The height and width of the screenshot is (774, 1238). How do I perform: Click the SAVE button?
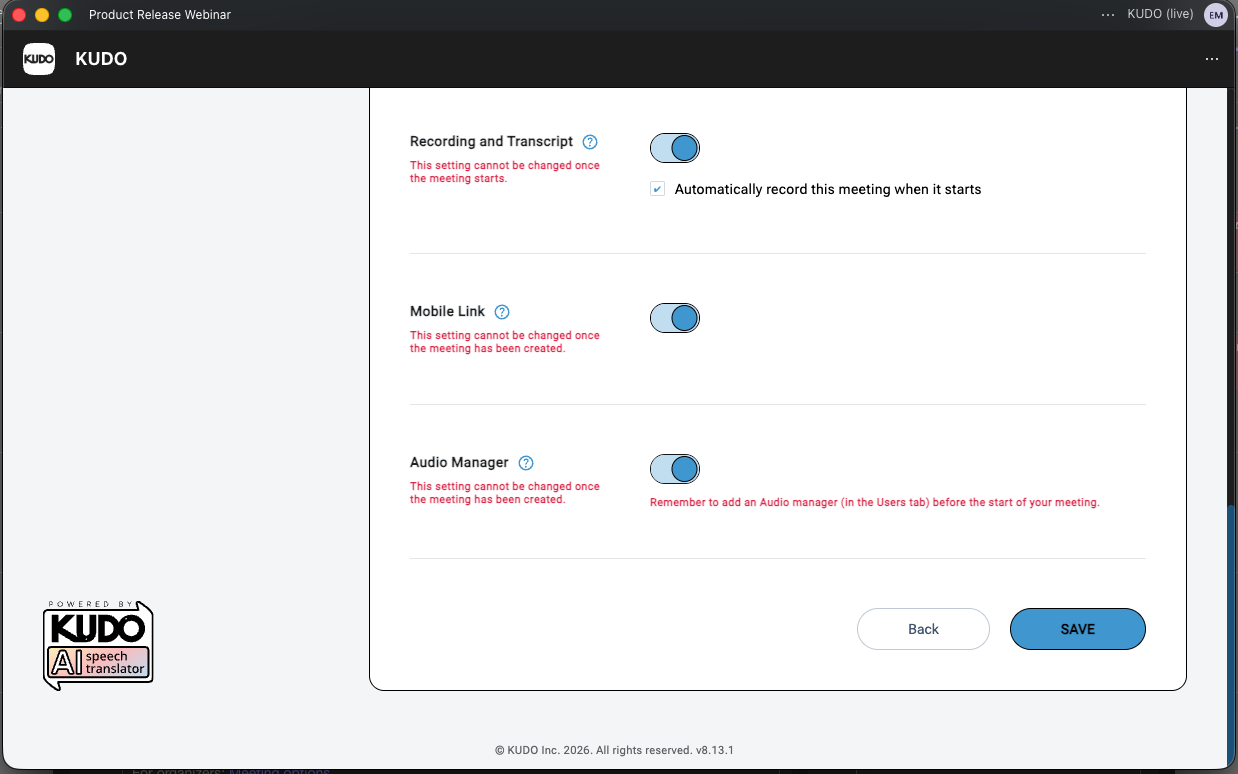click(1078, 629)
